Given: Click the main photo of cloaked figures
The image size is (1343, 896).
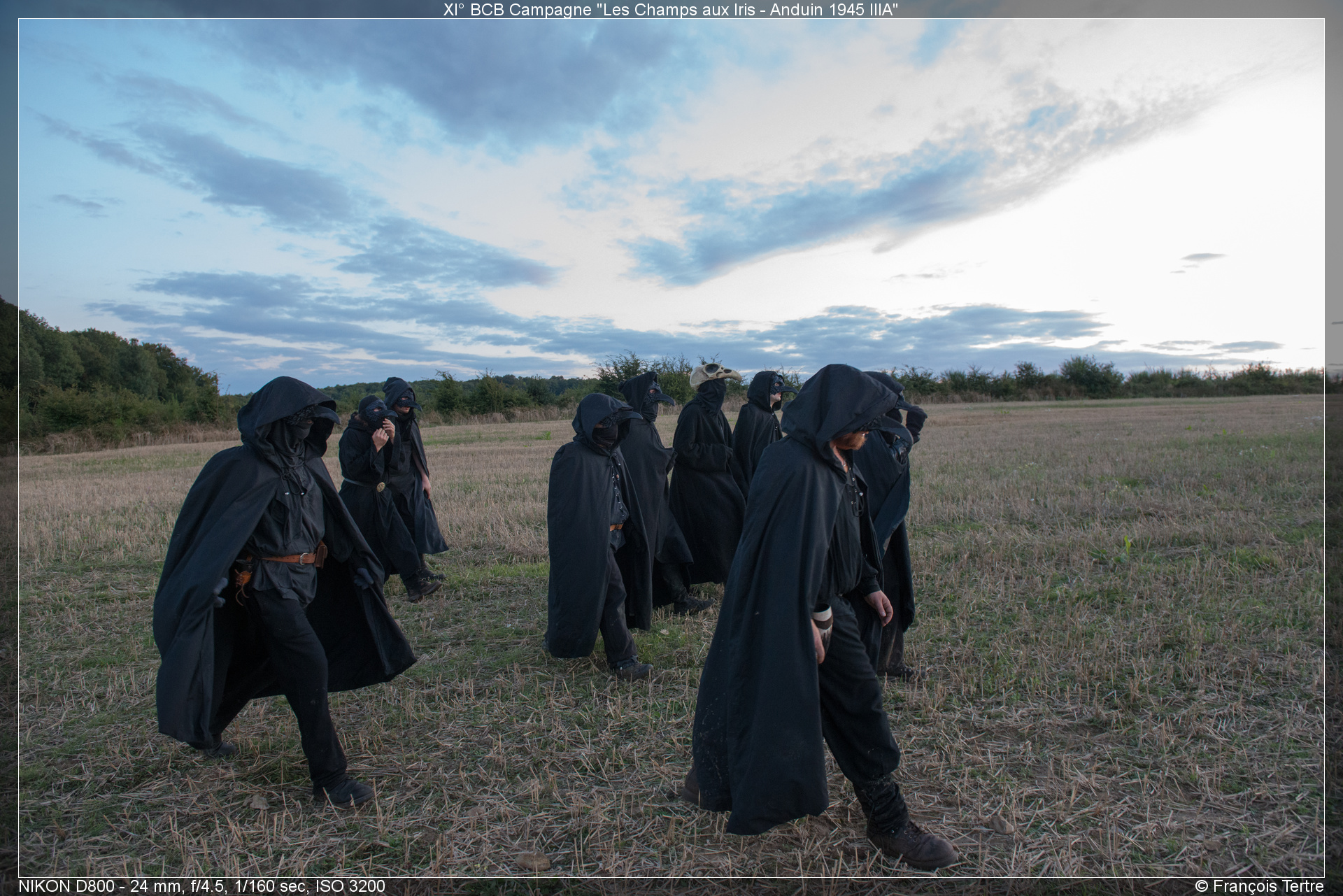Looking at the screenshot, I should click(x=671, y=448).
